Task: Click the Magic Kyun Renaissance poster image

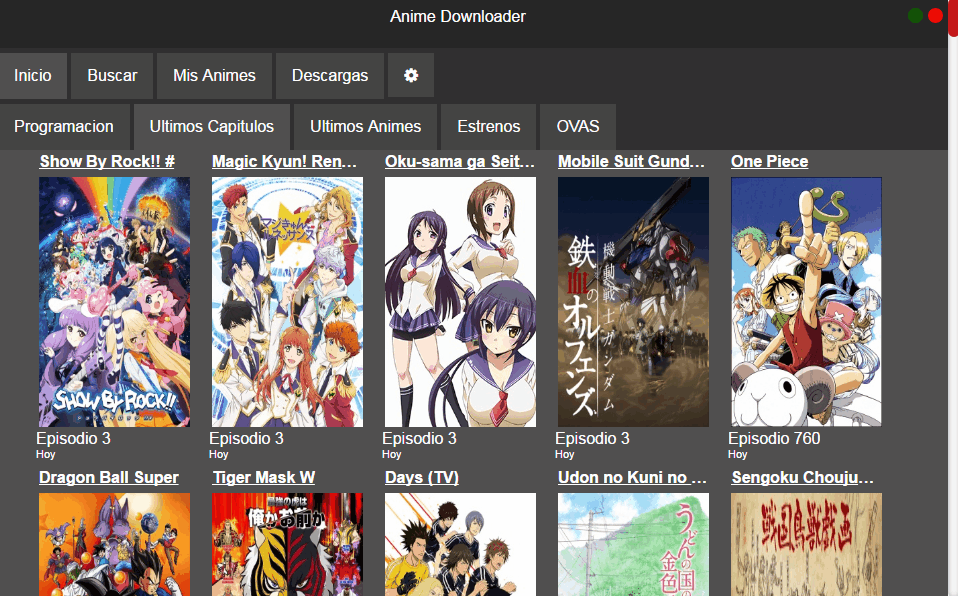Action: 287,302
